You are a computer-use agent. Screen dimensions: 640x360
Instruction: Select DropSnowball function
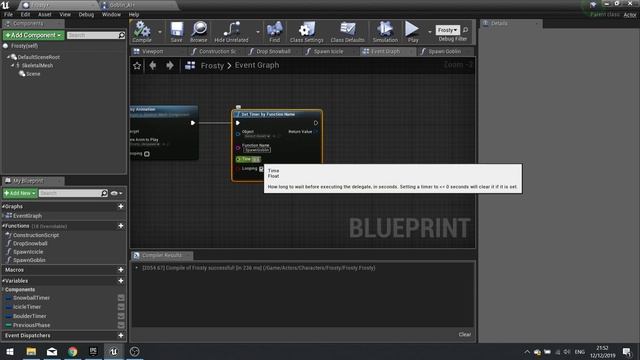(x=30, y=244)
